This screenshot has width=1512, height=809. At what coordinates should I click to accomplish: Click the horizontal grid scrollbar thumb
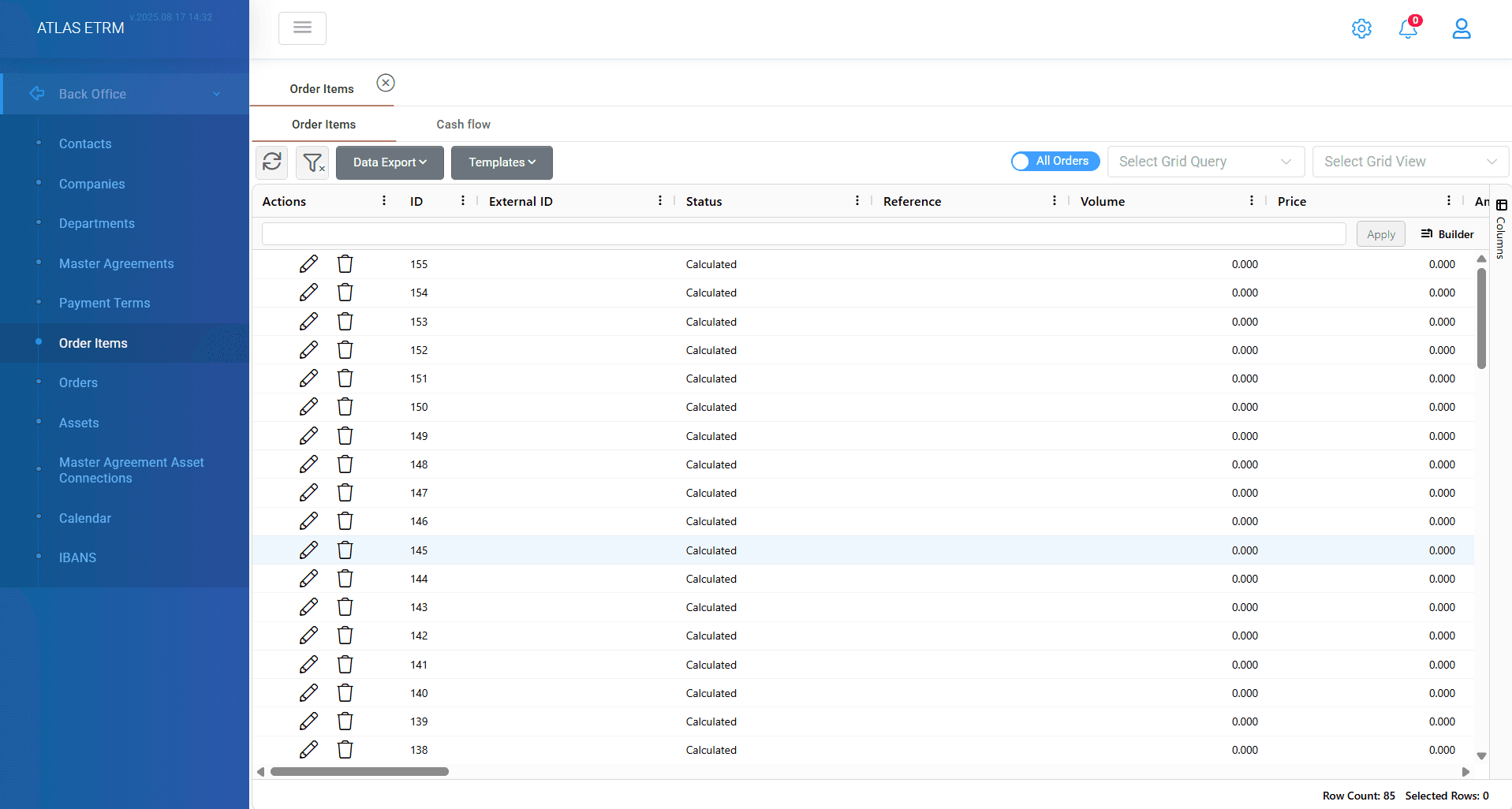[x=360, y=772]
